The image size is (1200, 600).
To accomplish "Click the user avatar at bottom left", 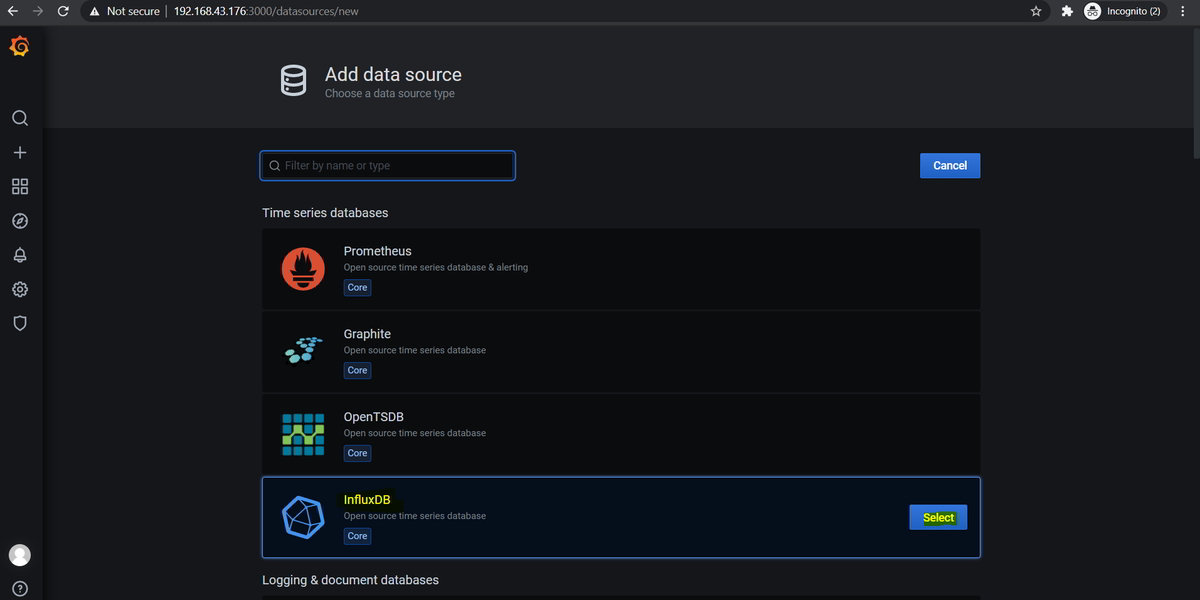I will click(20, 554).
